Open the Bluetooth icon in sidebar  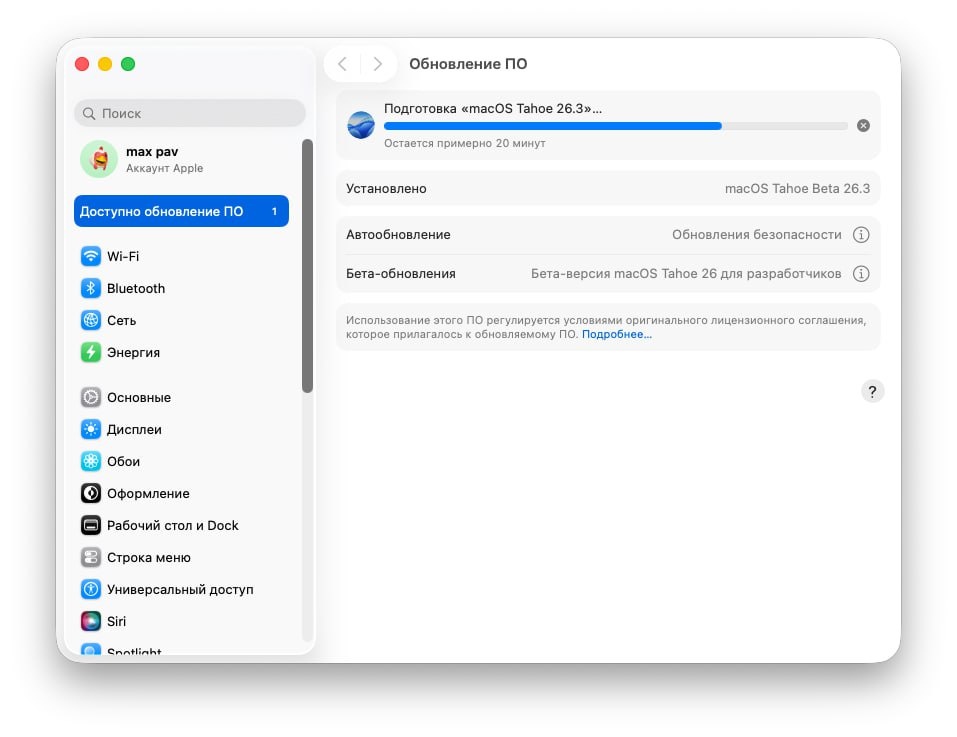pyautogui.click(x=91, y=288)
